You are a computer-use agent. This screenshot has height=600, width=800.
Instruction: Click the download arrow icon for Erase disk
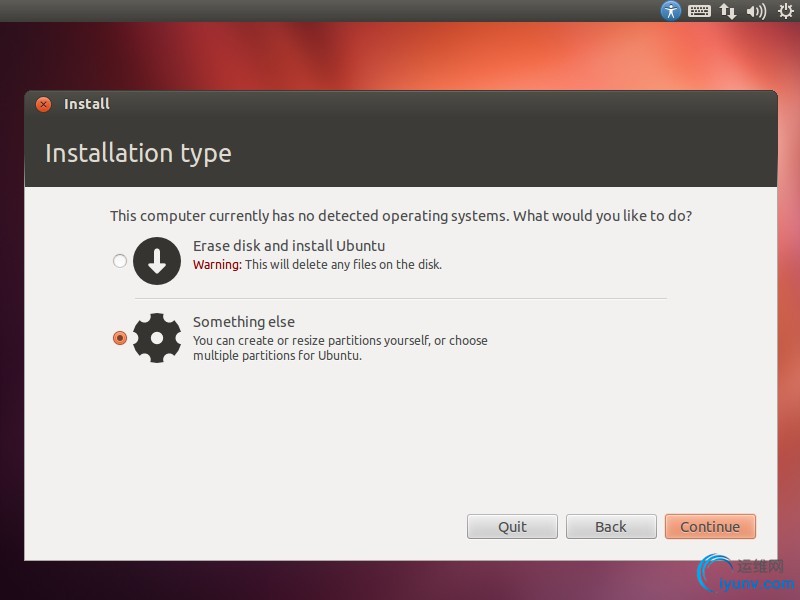coord(157,261)
